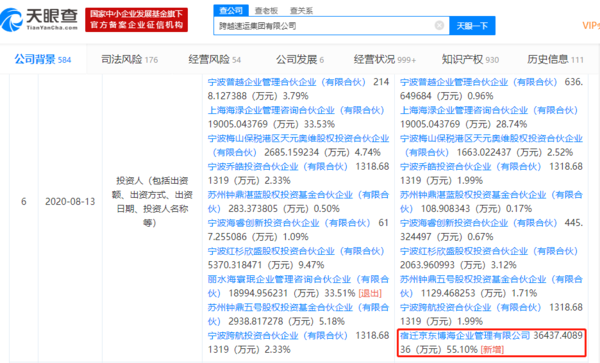Select the row number 6 cell
The height and width of the screenshot is (363, 600).
pyautogui.click(x=24, y=202)
